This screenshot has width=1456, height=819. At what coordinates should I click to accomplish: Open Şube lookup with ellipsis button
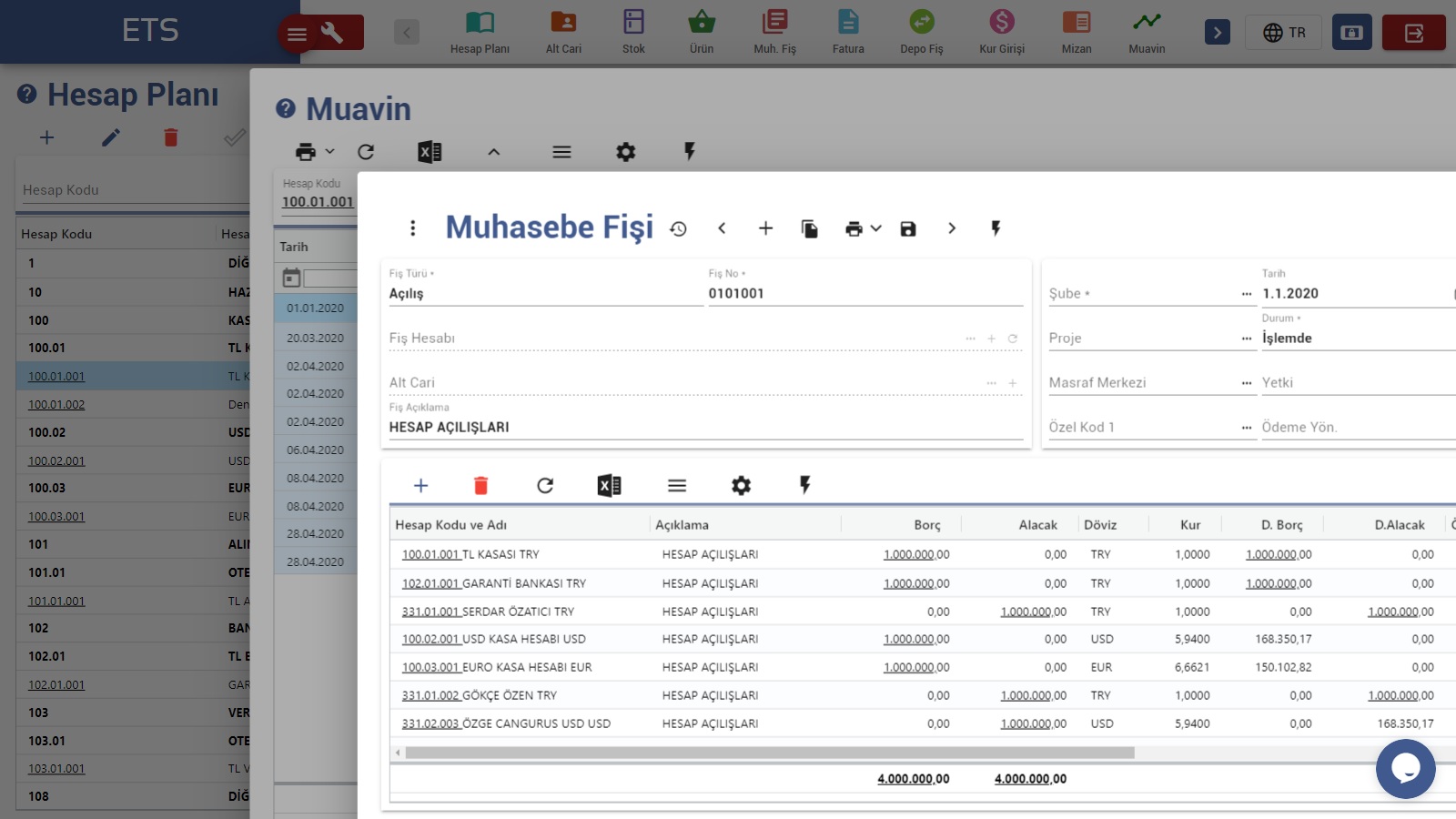[x=1247, y=294]
